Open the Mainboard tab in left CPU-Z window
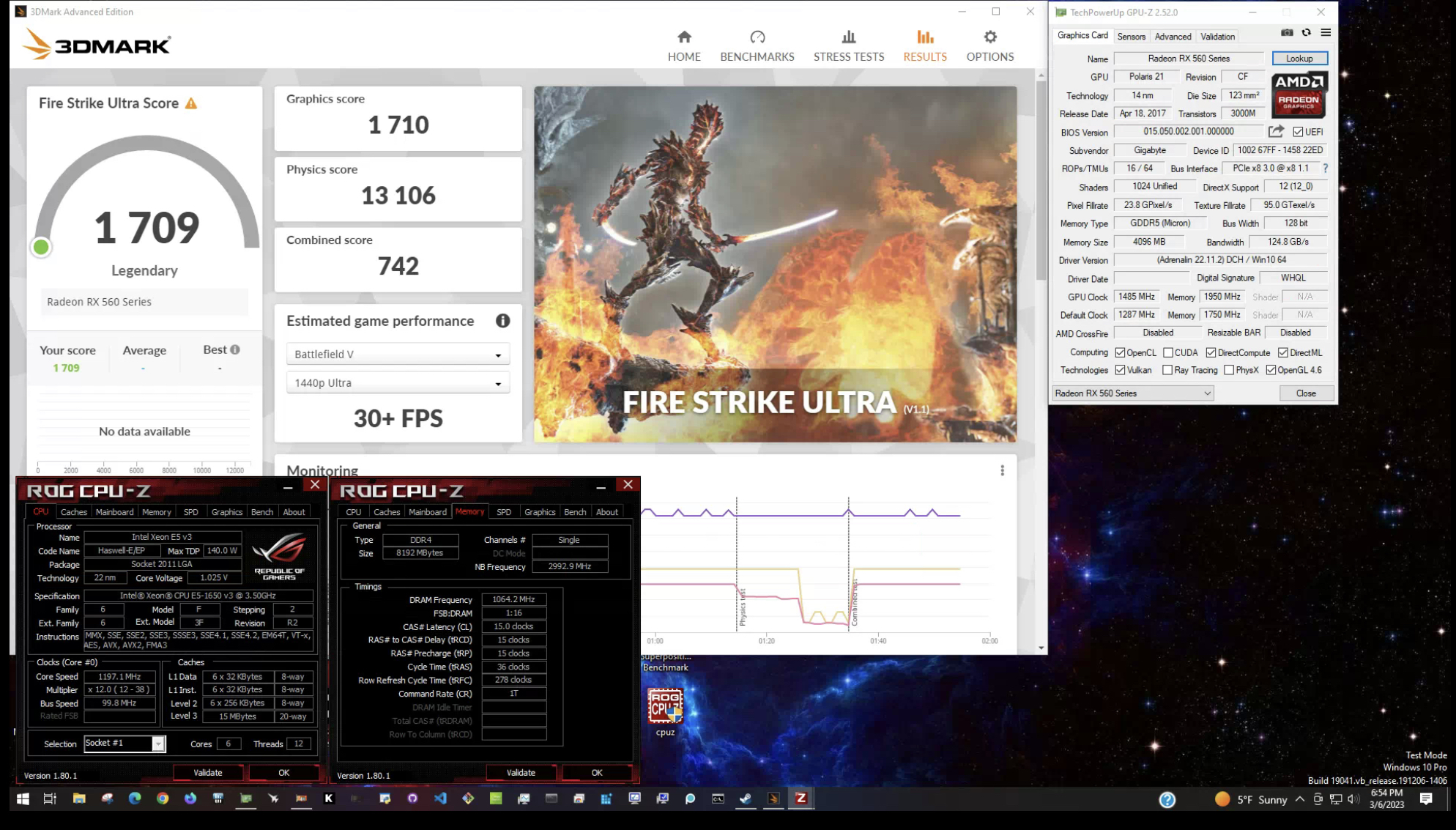Screen dimensions: 1456x830 click(114, 512)
